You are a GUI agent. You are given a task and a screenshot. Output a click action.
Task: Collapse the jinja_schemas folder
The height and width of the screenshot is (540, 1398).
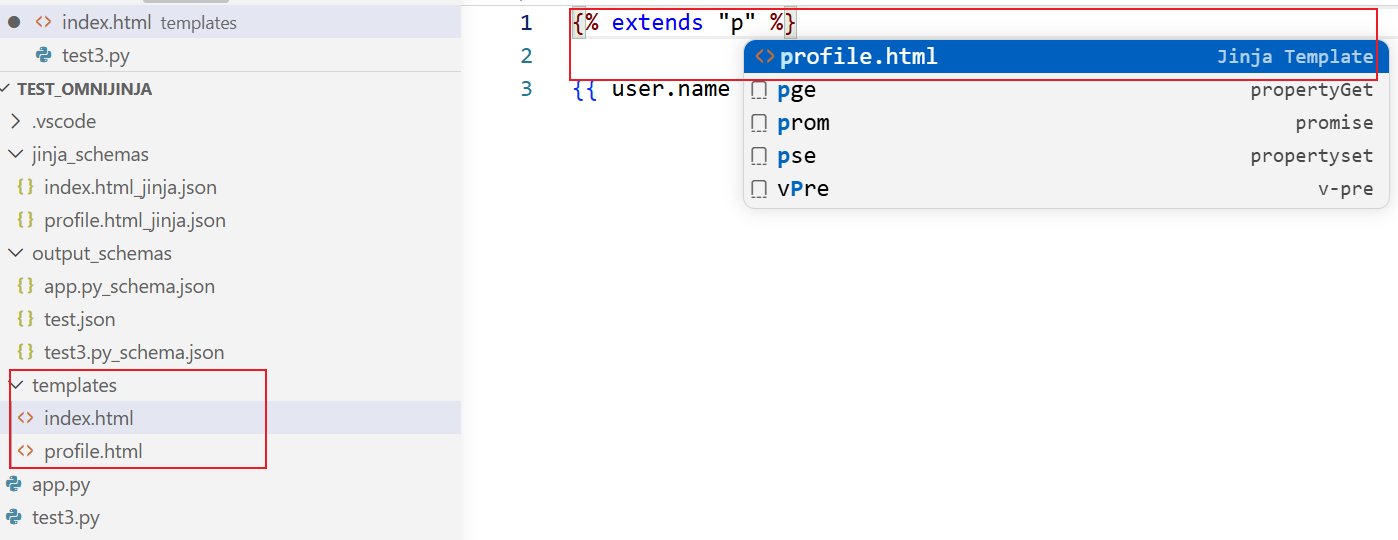(x=230, y=155)
